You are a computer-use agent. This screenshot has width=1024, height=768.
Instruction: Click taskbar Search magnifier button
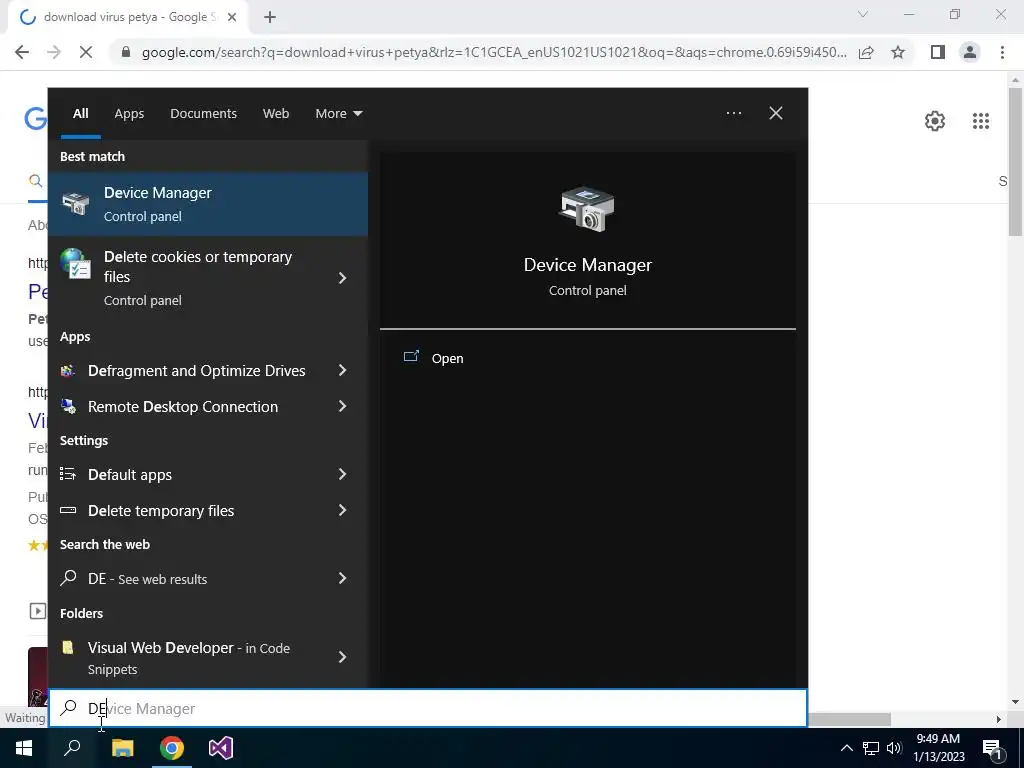click(x=72, y=748)
